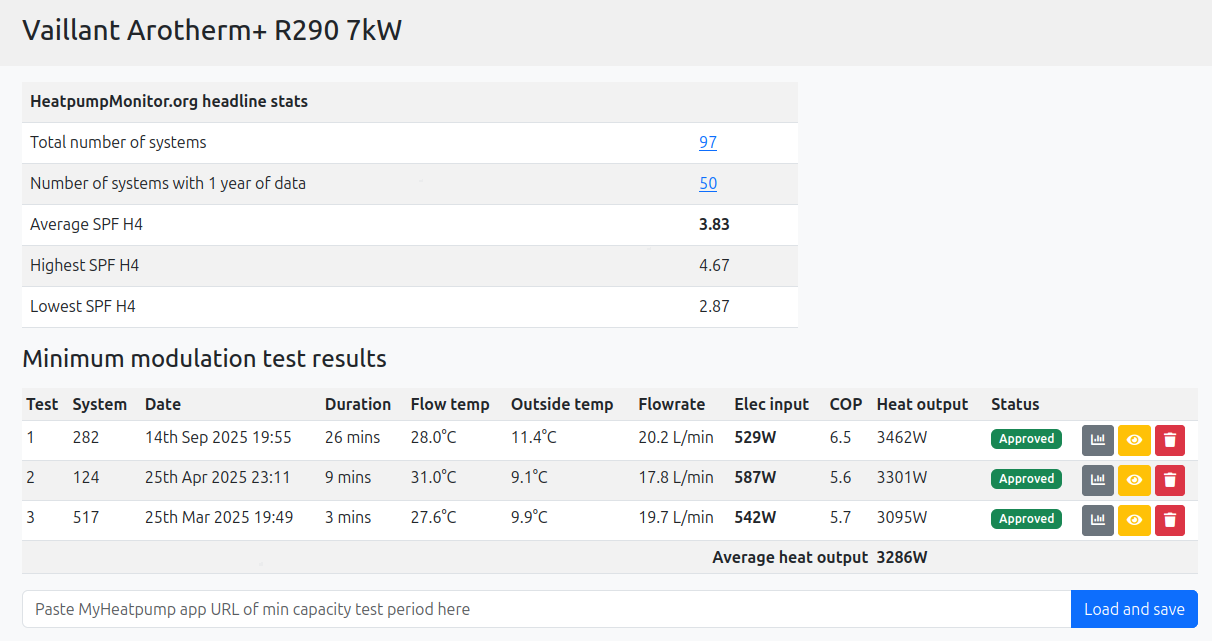
Task: Delete test 3 from system 517
Action: [x=1169, y=520]
